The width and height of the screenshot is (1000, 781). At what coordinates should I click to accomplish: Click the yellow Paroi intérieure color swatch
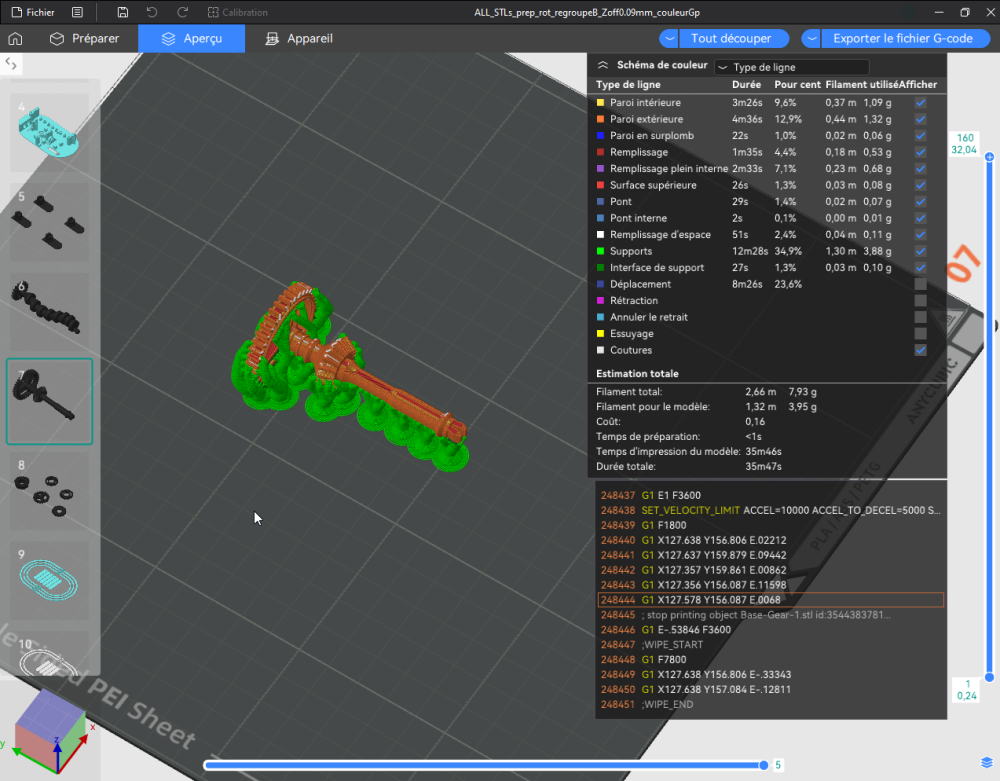(x=600, y=102)
